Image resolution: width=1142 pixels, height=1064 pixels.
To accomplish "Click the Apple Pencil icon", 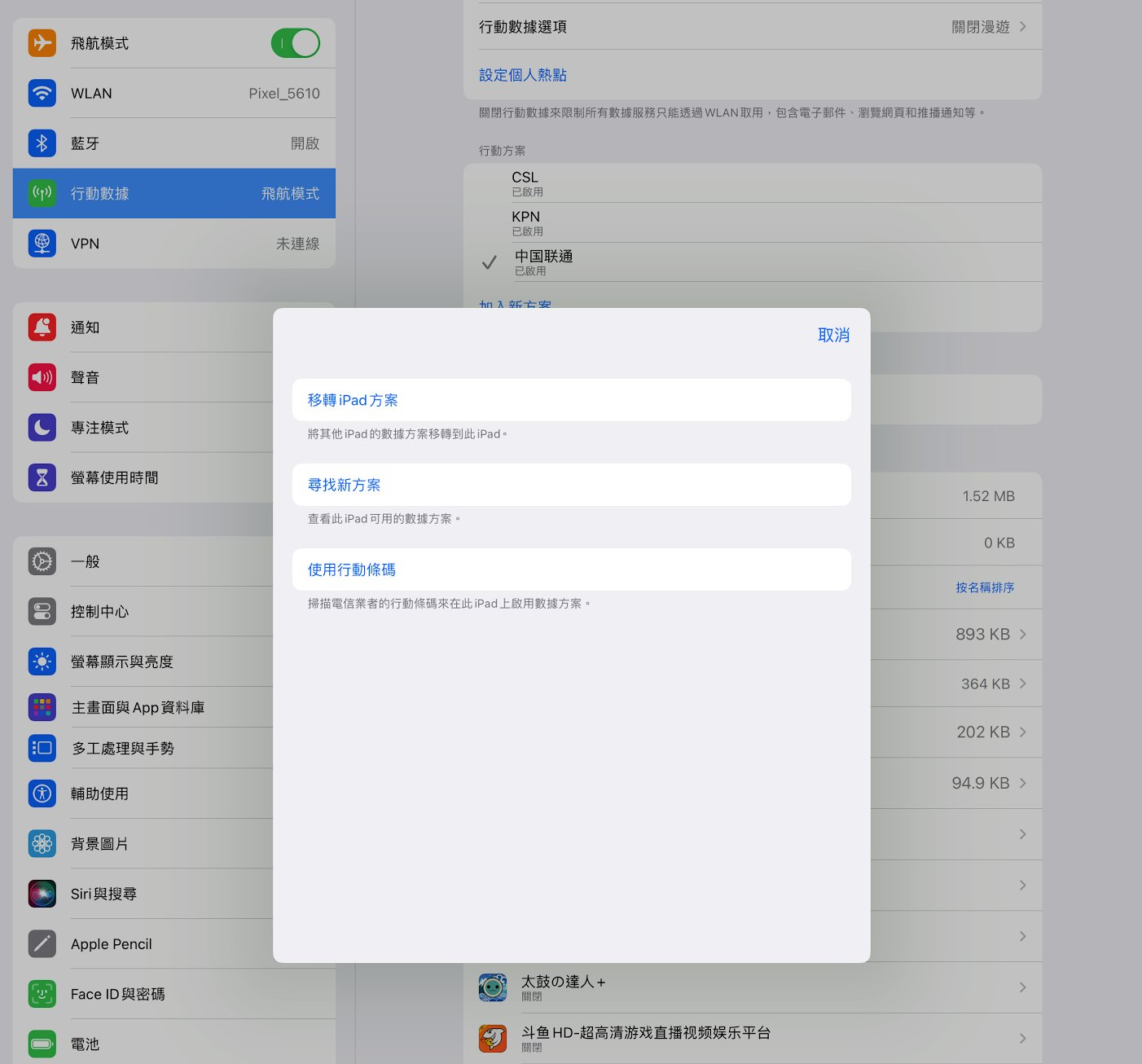I will coord(42,944).
